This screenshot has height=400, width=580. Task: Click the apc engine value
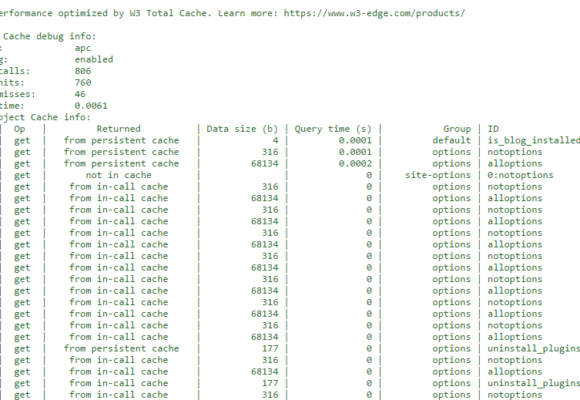[x=82, y=48]
